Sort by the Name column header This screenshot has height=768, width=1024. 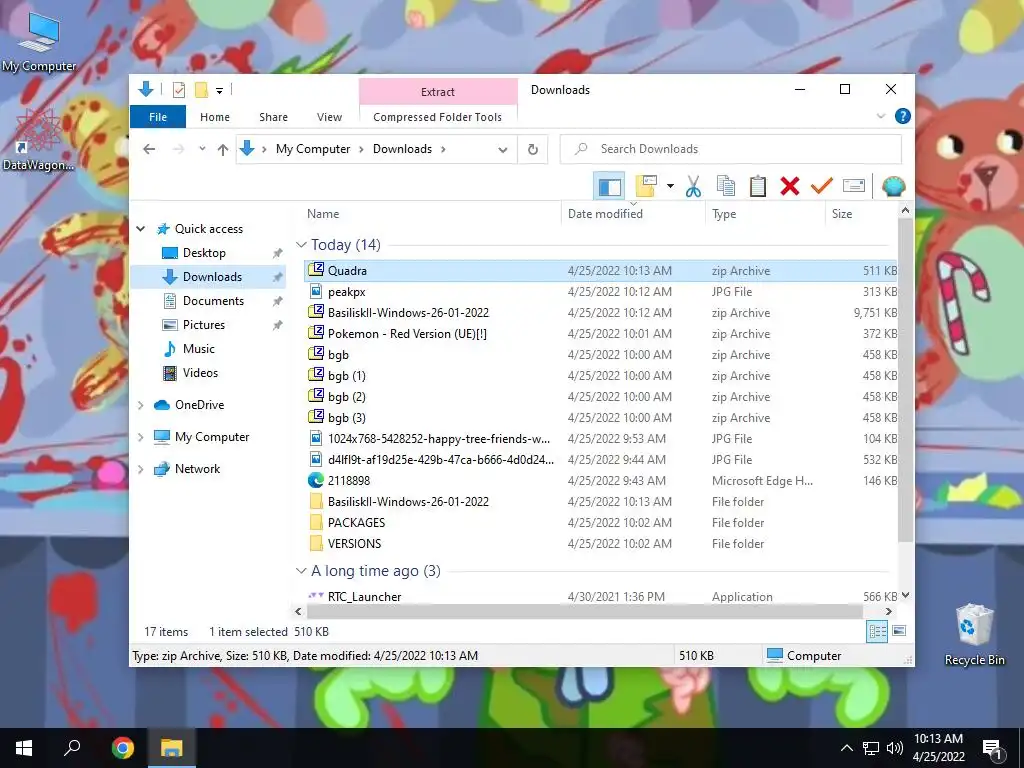click(431, 214)
